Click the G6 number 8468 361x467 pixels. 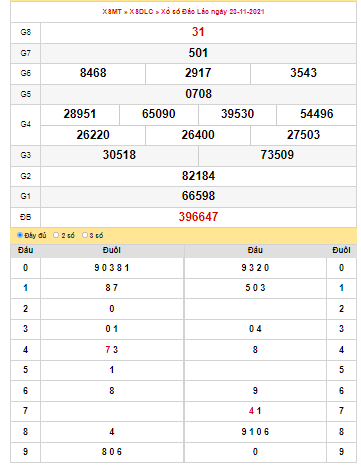(93, 73)
